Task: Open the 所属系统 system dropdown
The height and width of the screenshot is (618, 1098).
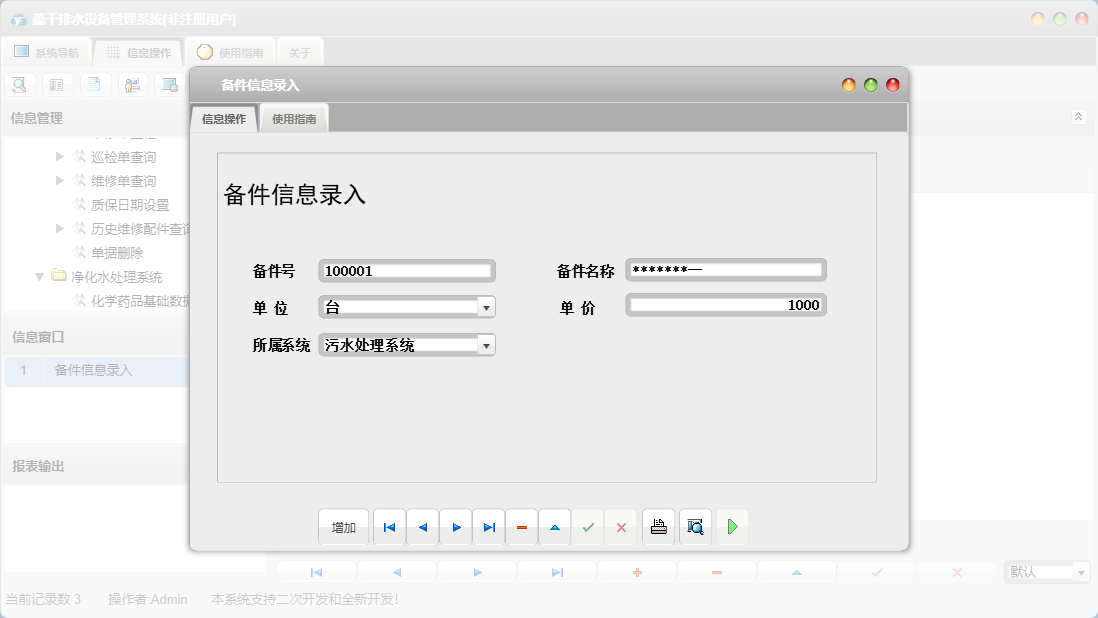Action: (x=487, y=344)
